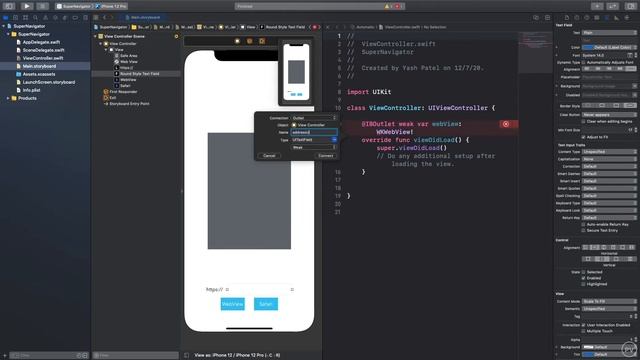The image size is (640, 360).
Task: Open the Source Control navigator icon
Action: [x=16, y=18]
